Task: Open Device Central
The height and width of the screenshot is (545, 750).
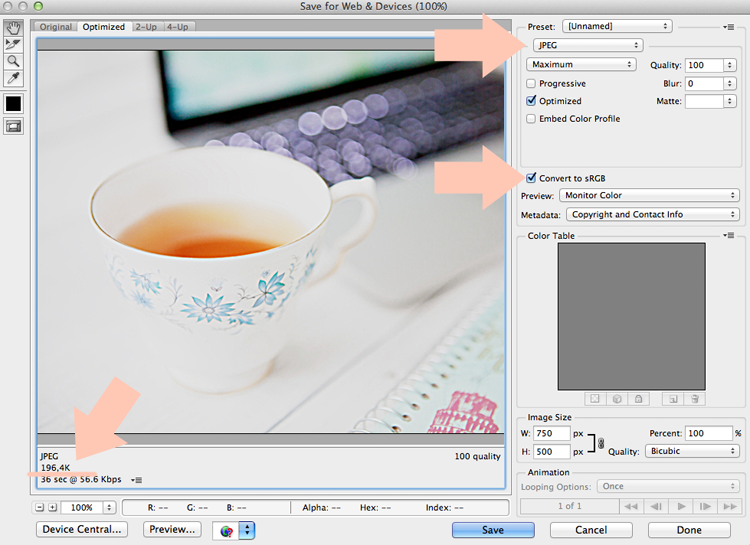Action: point(82,529)
